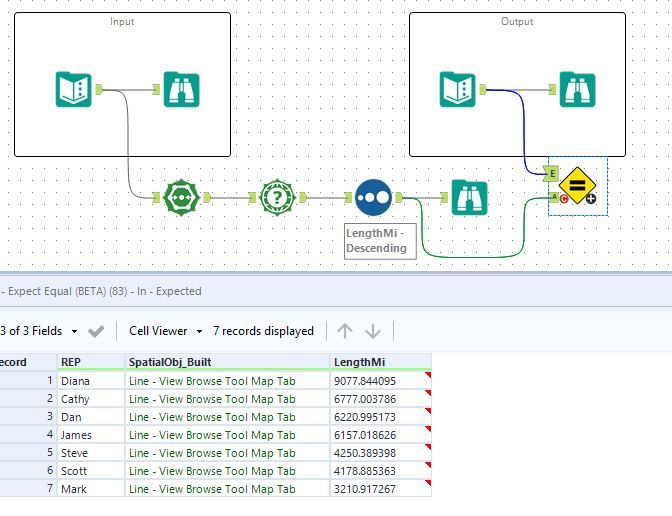This screenshot has height=516, width=672.
Task: Select the Mark cell in REP column
Action: (x=91, y=489)
